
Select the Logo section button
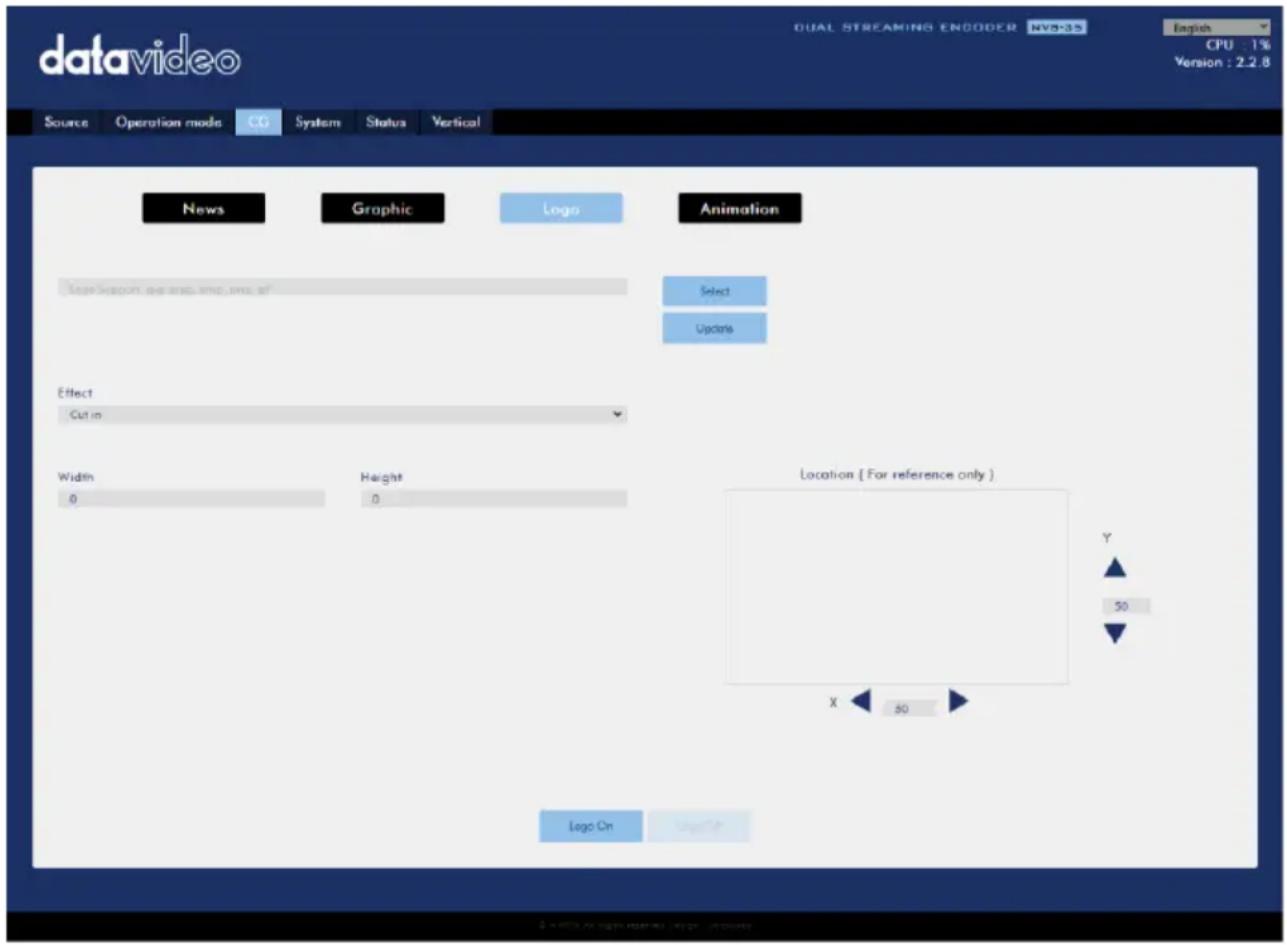pos(561,208)
